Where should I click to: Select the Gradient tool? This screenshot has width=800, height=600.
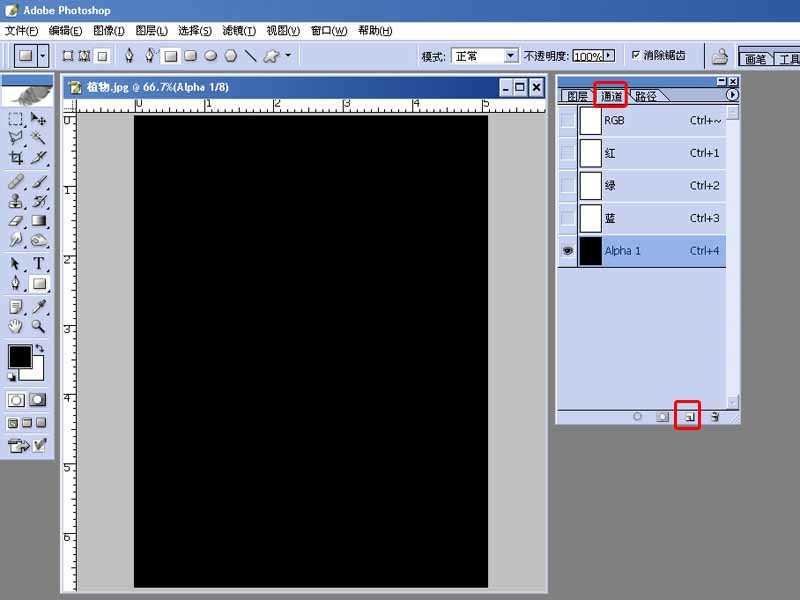(38, 220)
